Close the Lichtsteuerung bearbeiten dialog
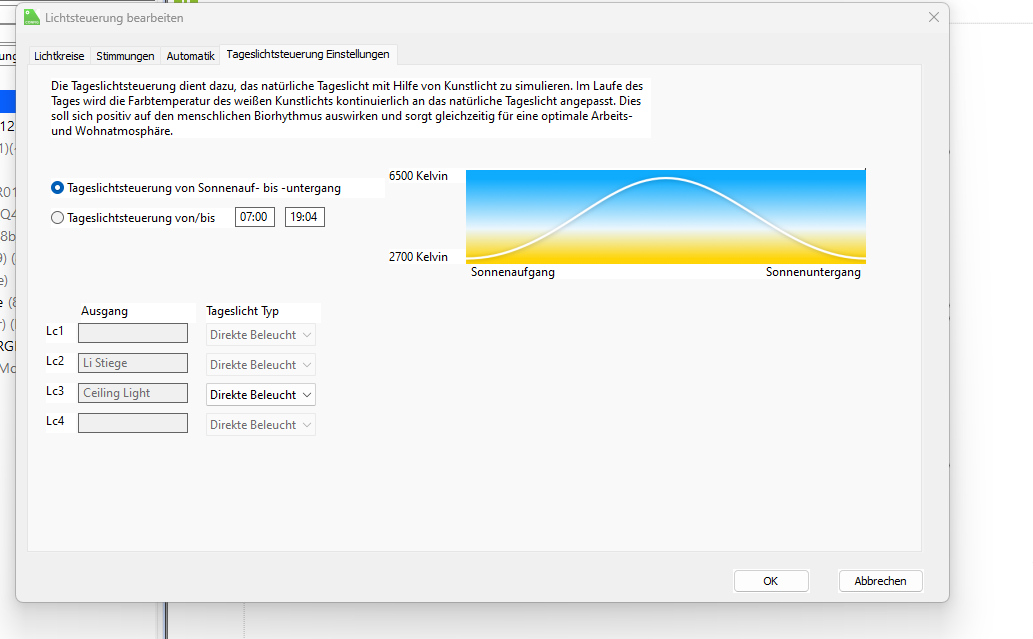The width and height of the screenshot is (1033, 639). pos(934,18)
